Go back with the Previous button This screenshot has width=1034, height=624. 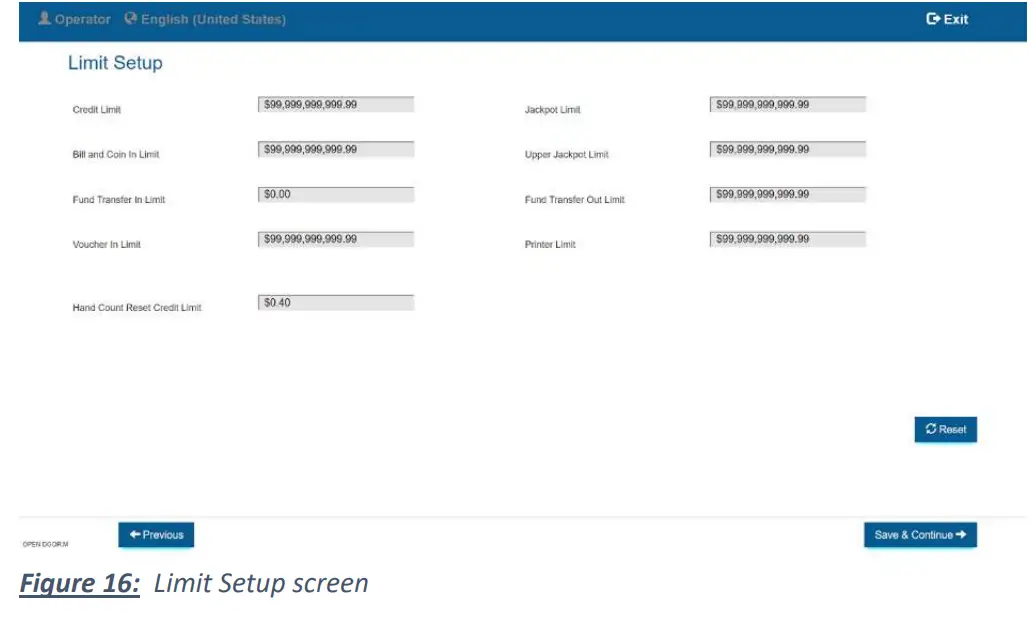pyautogui.click(x=156, y=535)
